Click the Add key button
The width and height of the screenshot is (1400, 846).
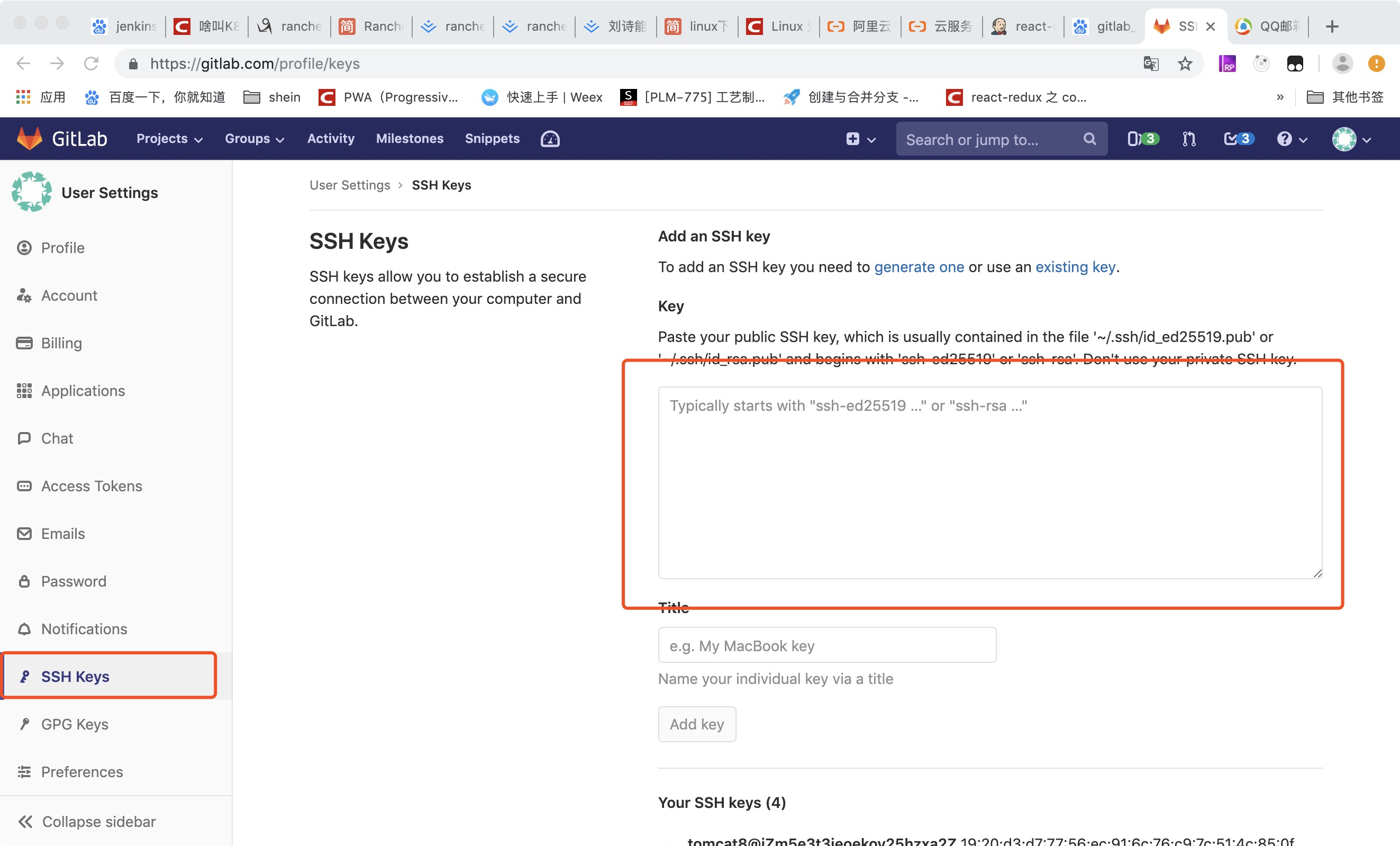(x=697, y=724)
